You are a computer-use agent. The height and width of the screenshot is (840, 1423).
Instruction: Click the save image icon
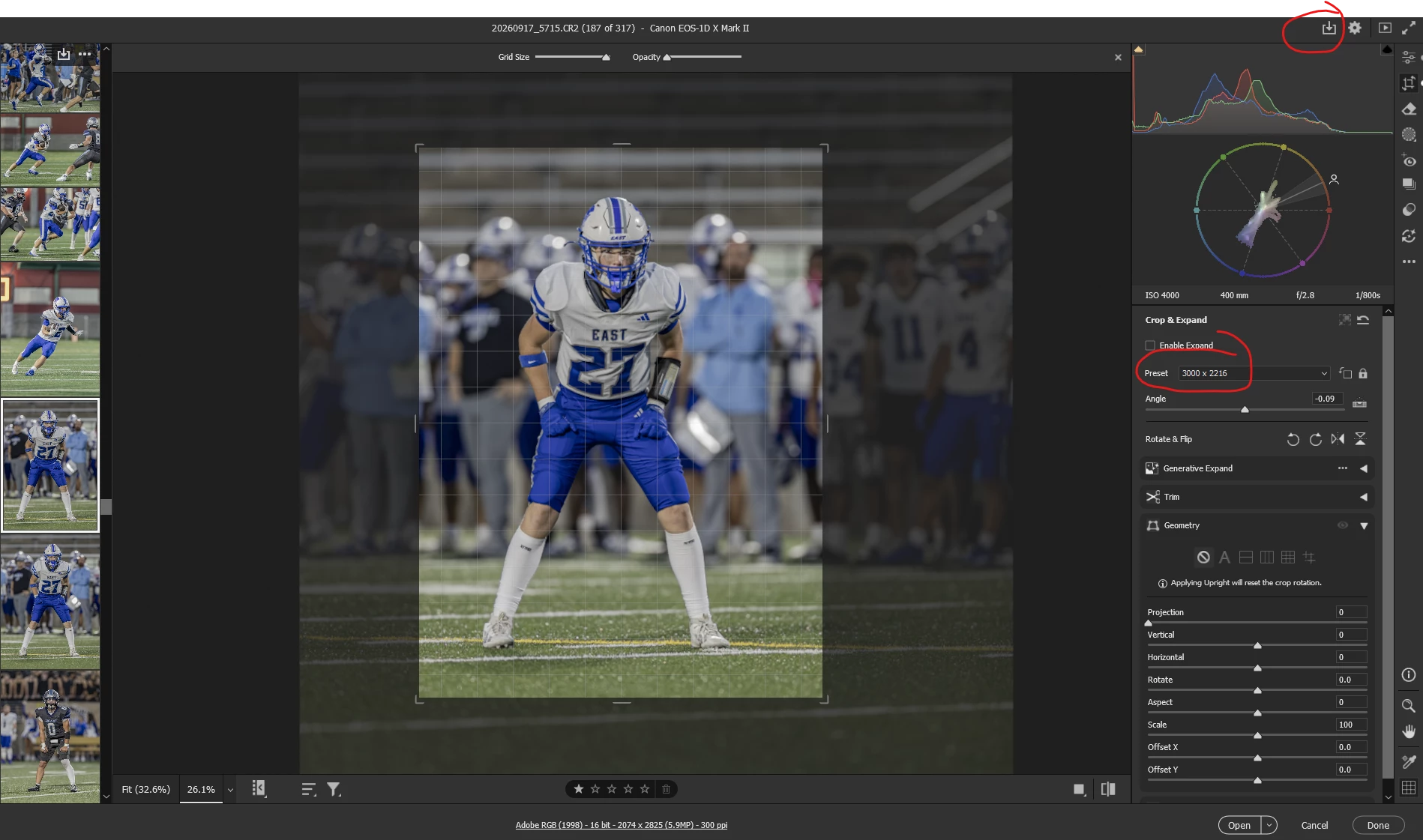click(x=1329, y=28)
